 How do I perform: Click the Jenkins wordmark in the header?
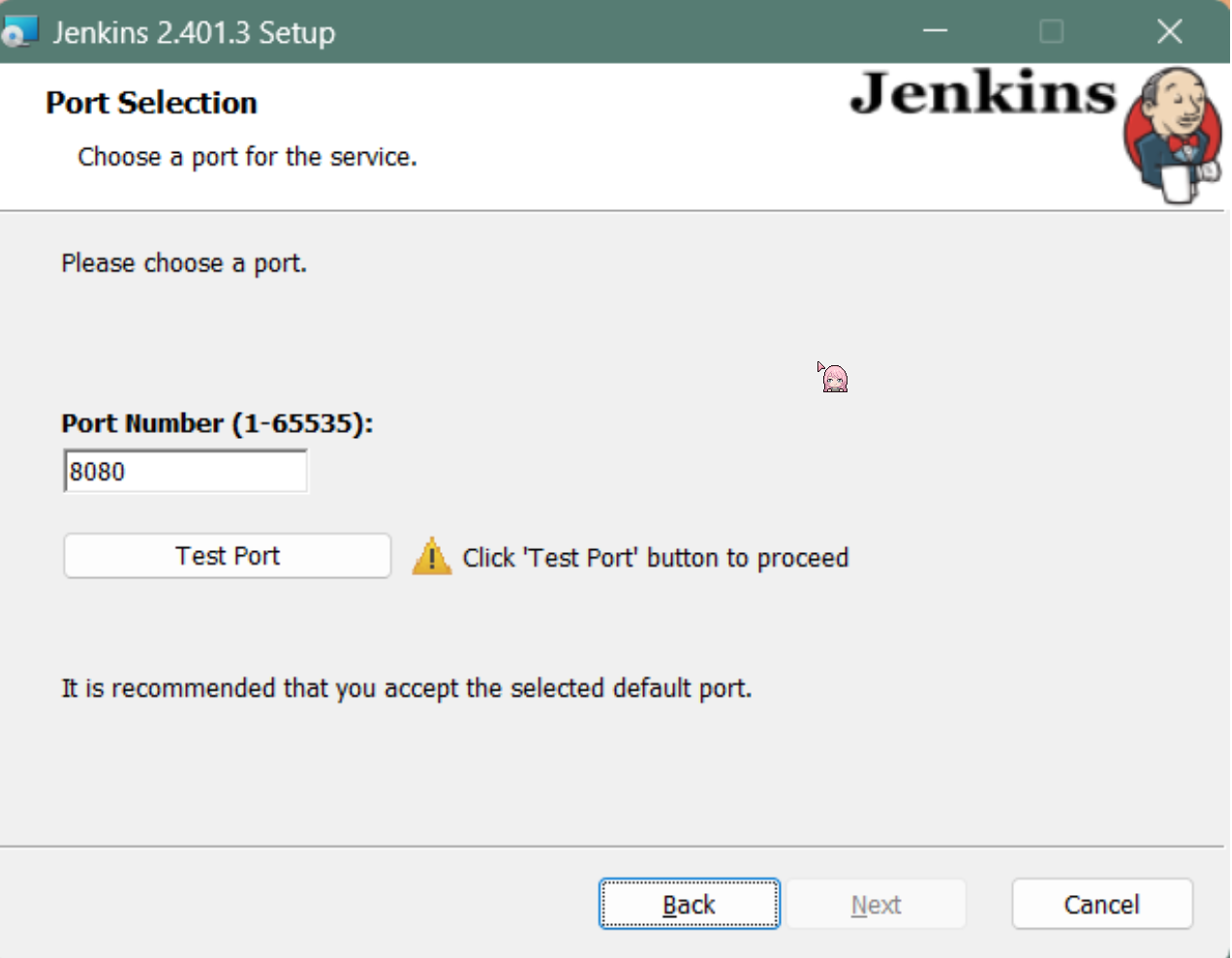click(x=982, y=94)
